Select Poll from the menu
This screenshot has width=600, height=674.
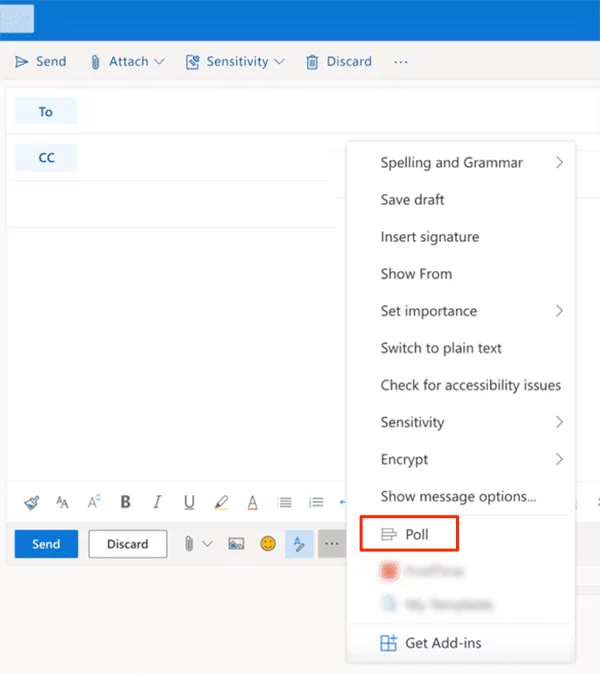tap(416, 535)
